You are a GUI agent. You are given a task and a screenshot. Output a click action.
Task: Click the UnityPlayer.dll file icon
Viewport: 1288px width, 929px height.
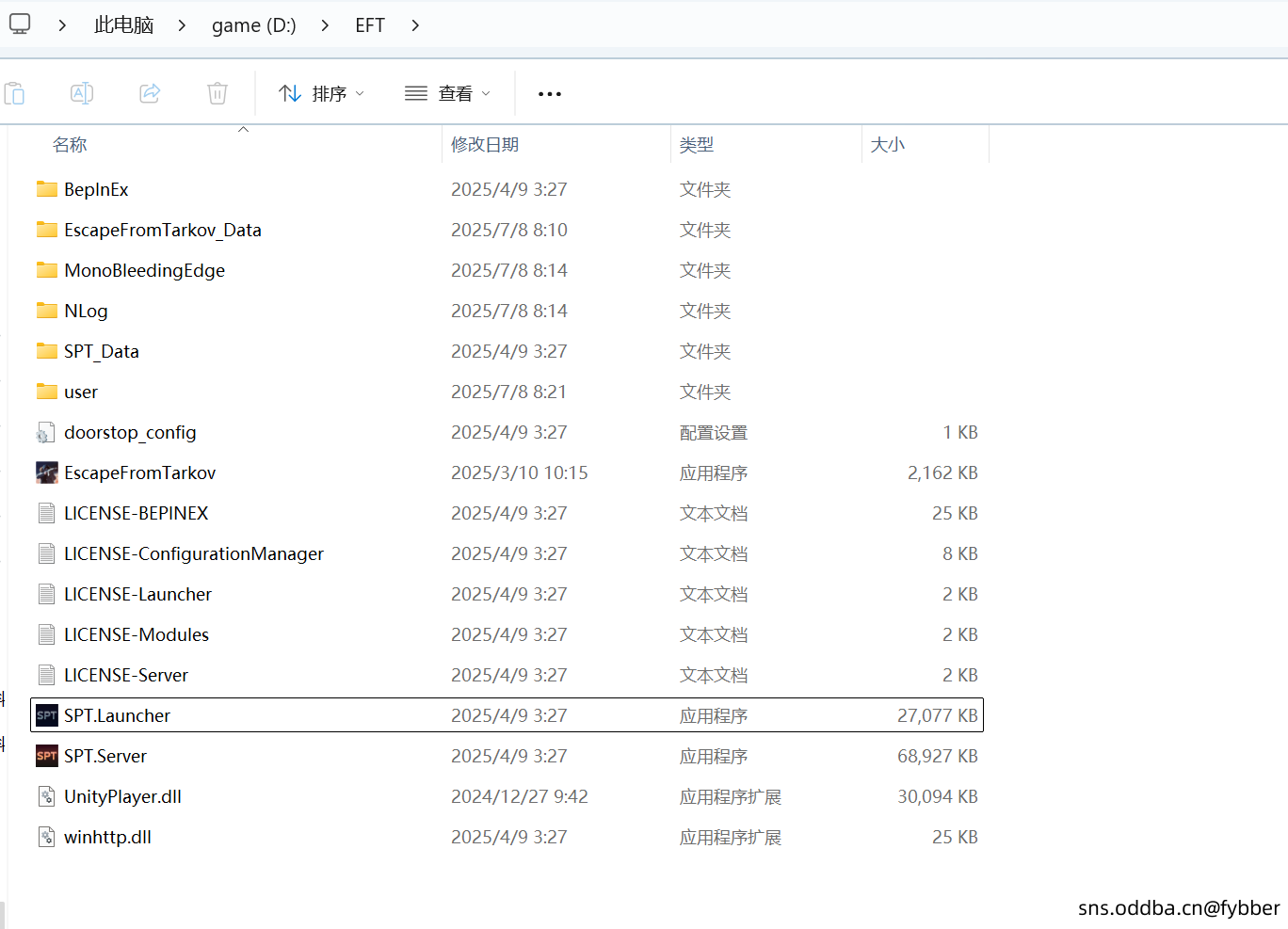pyautogui.click(x=46, y=796)
